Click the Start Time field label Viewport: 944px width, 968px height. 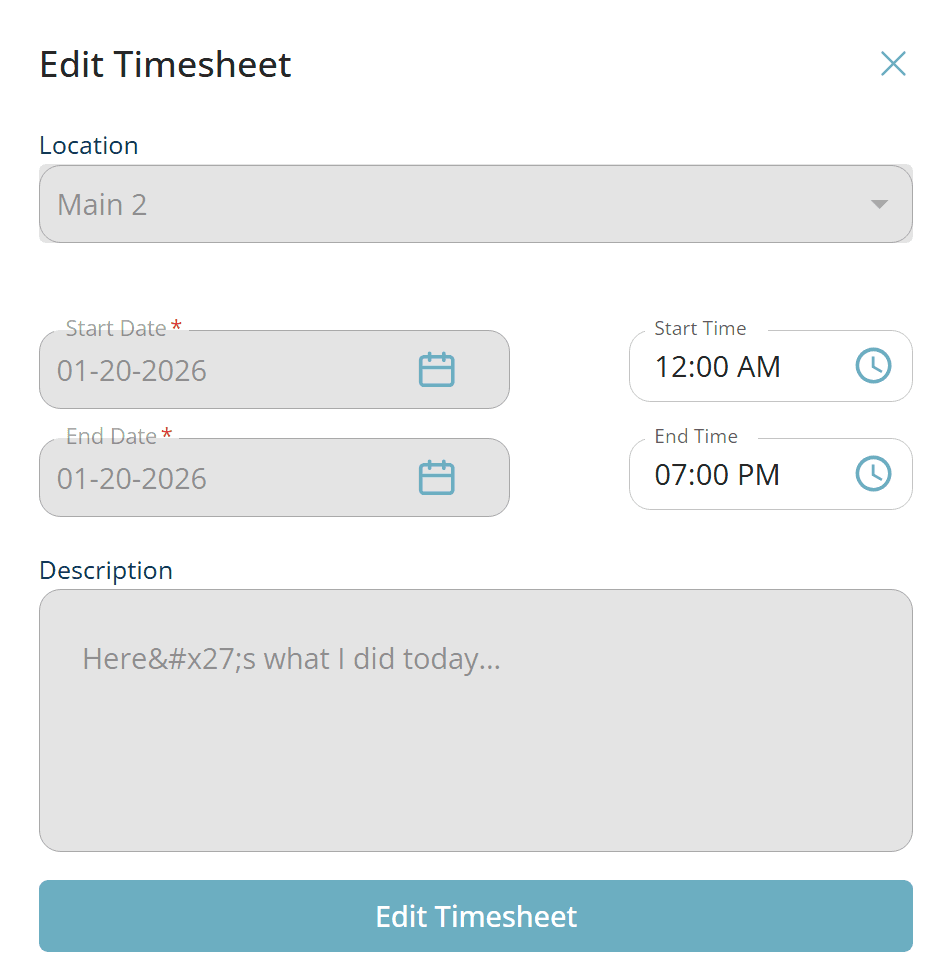pos(700,328)
